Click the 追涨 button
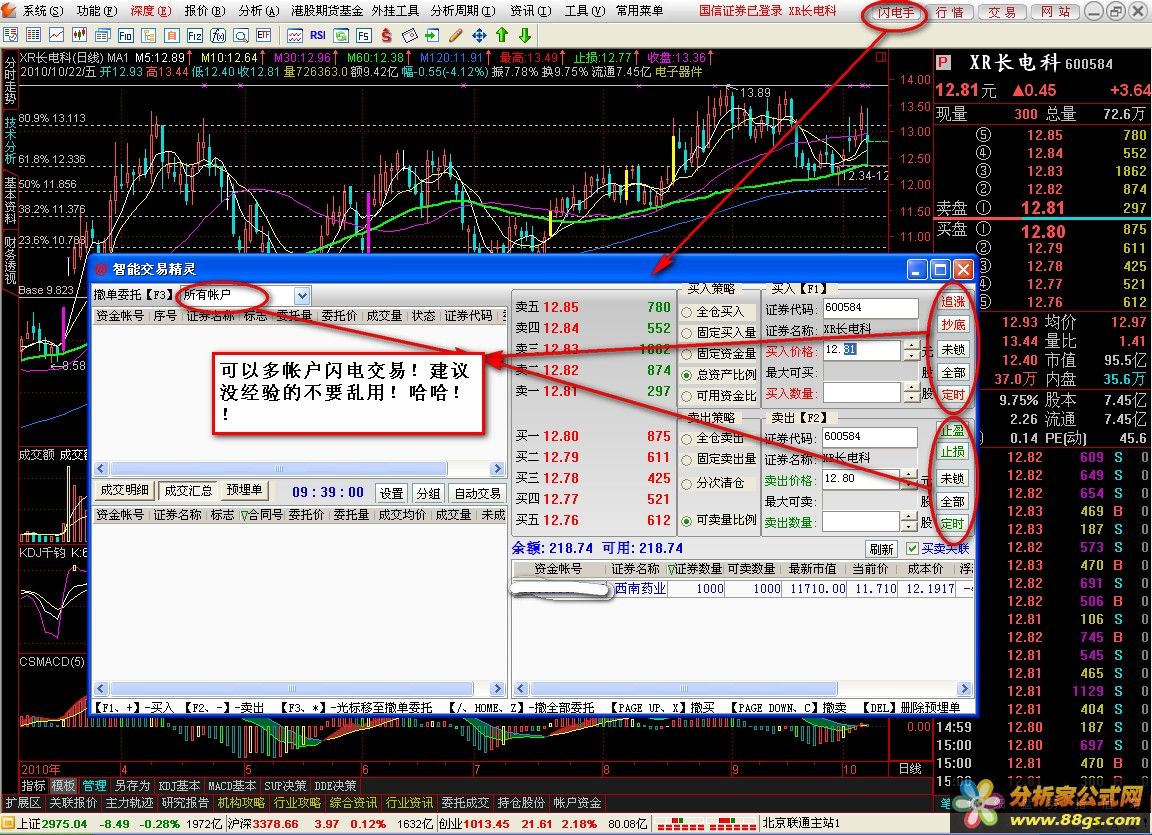 [x=953, y=302]
